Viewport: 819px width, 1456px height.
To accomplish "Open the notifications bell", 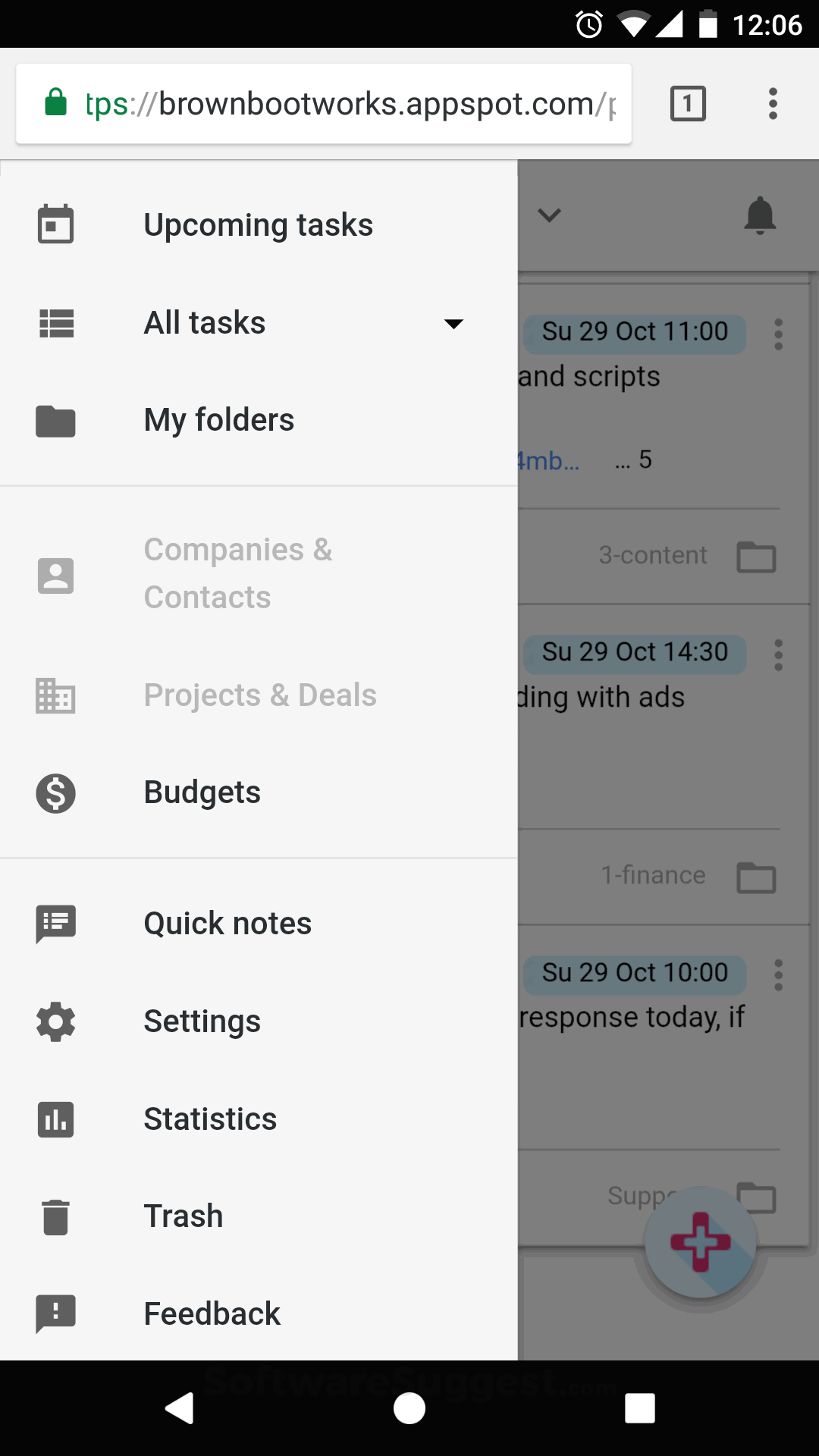I will click(760, 216).
